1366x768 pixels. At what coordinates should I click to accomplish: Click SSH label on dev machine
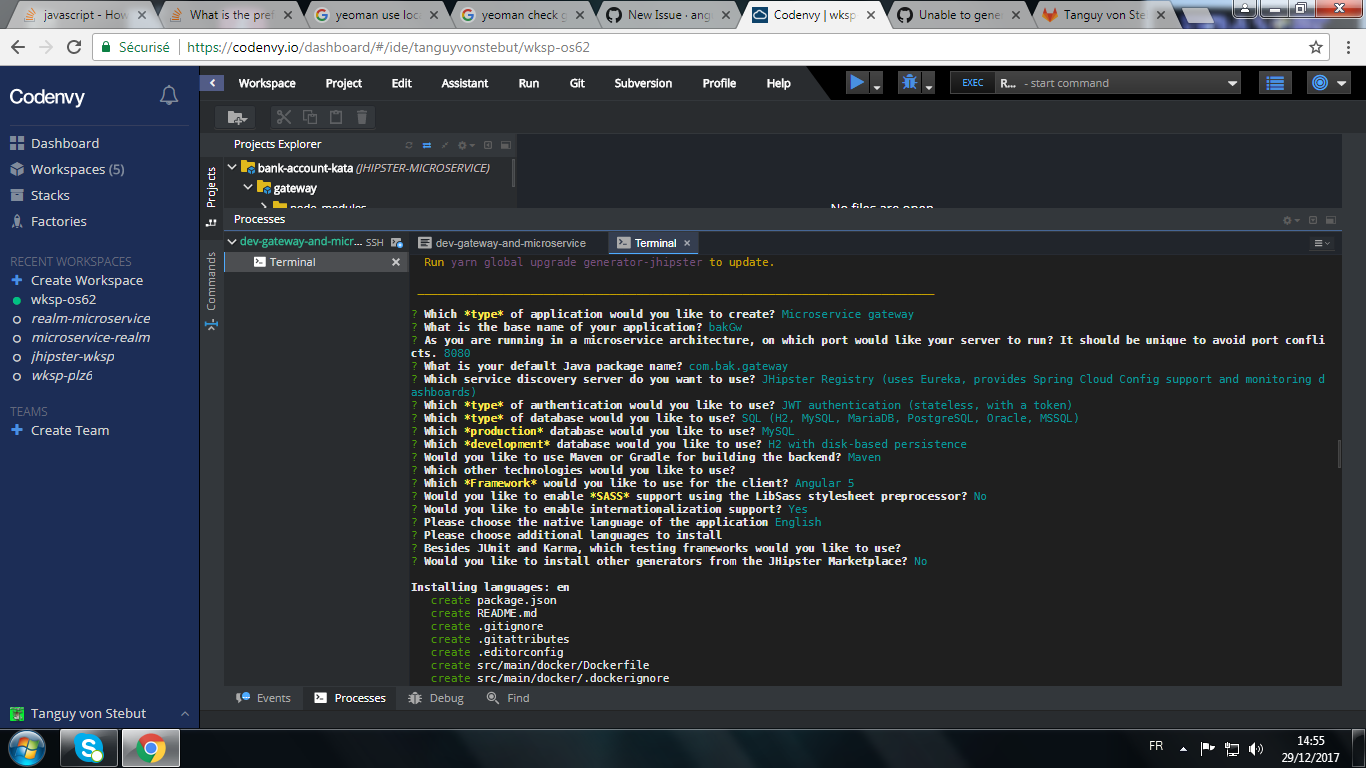pos(374,243)
